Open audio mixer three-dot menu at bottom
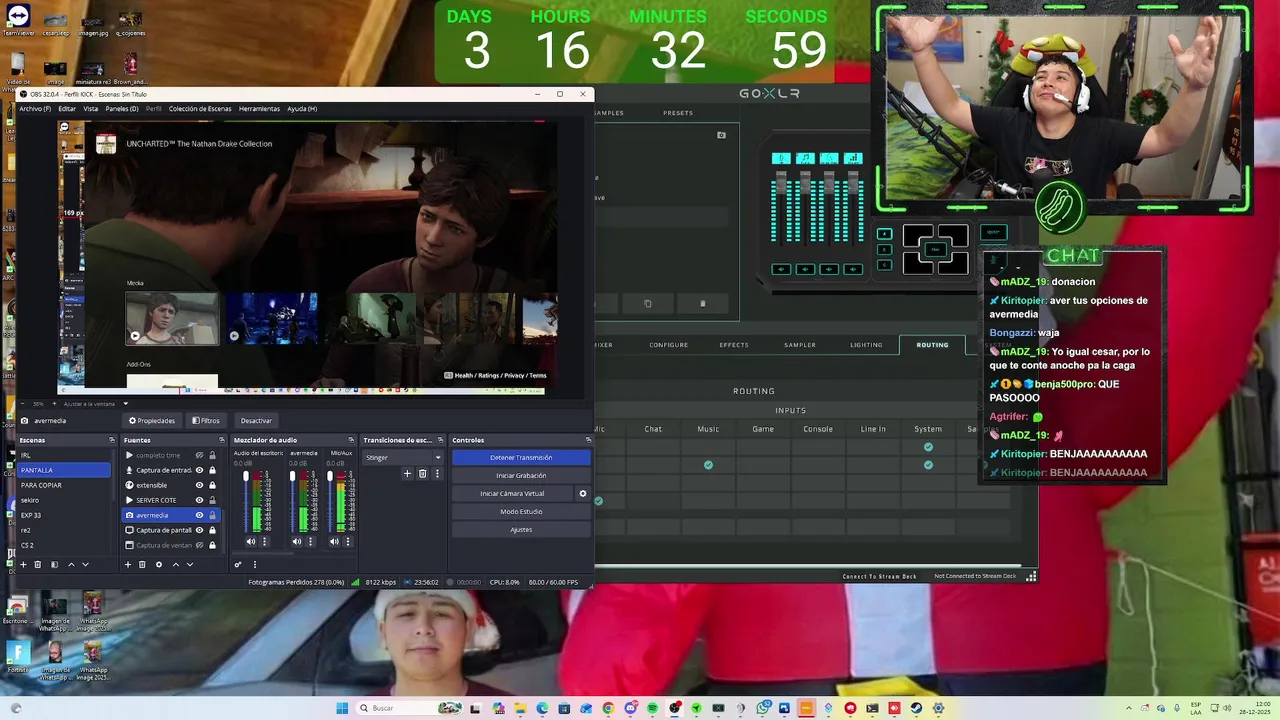 pos(254,564)
